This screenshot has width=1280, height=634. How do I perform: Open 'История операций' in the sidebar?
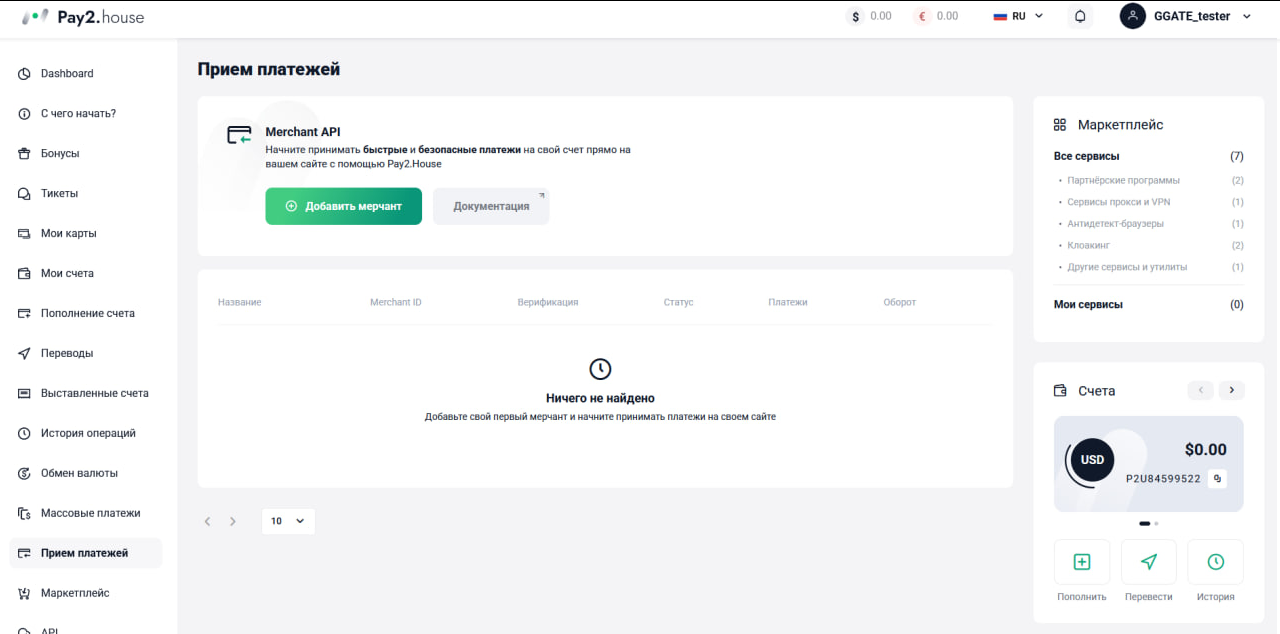tap(86, 434)
